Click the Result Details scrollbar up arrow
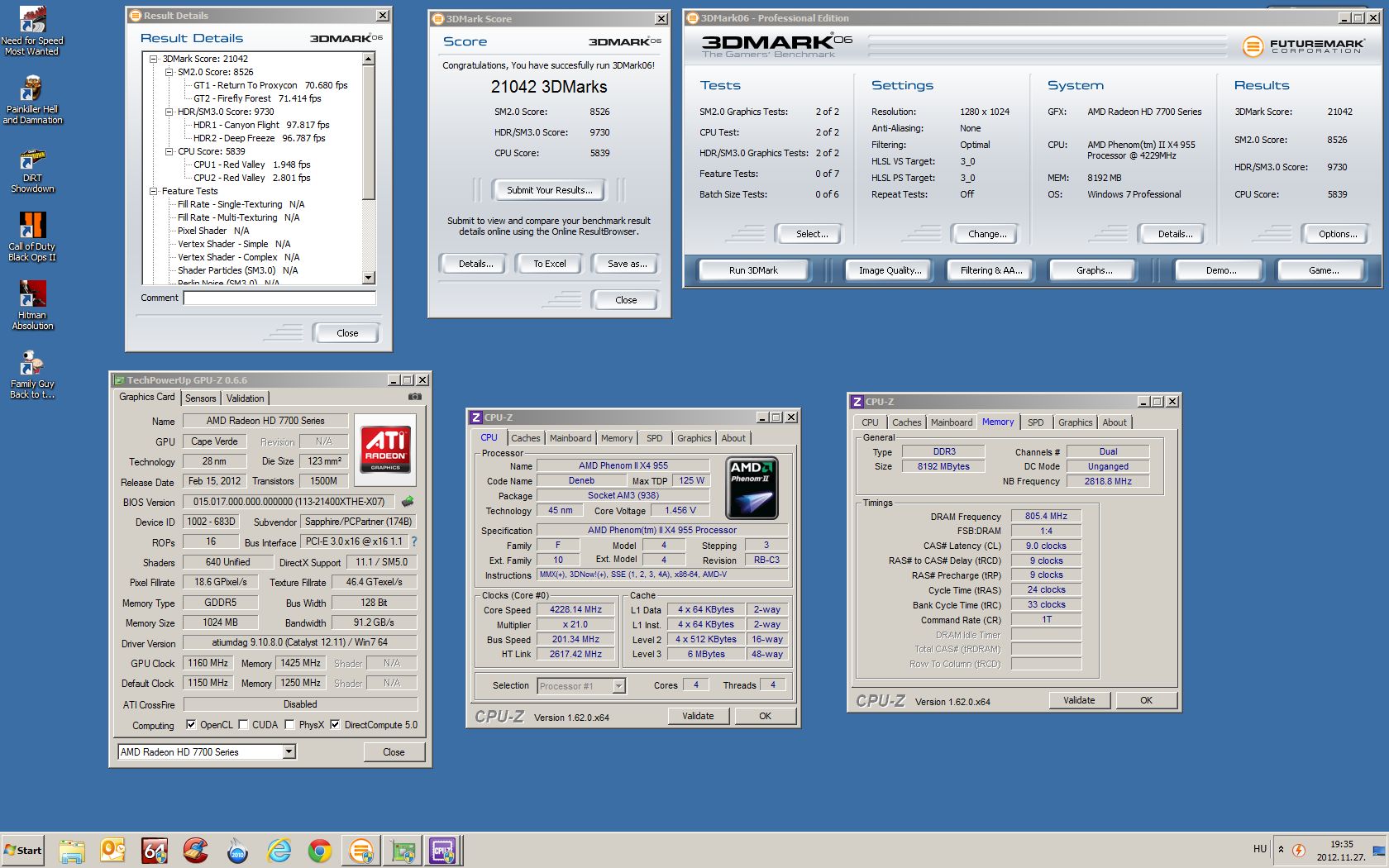Viewport: 1389px width, 868px height. coord(369,60)
